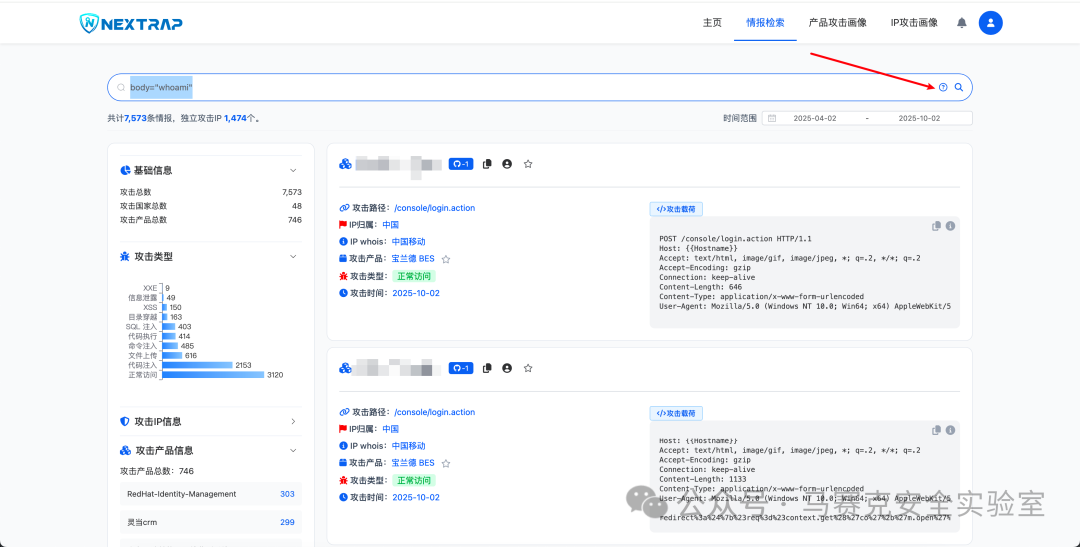Click the 文件上传 616 chart bar
The height and width of the screenshot is (547, 1080).
172,355
